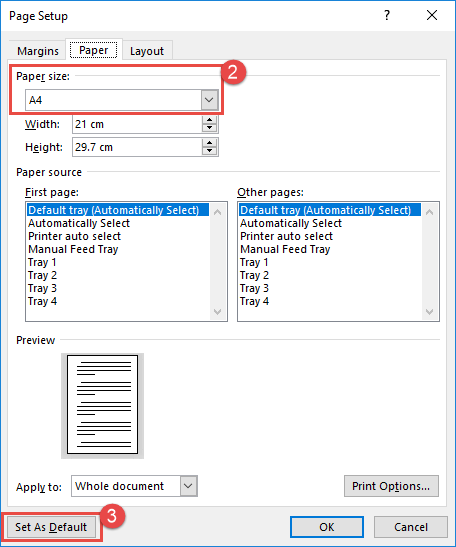Open the Apply to Whole document dropdown
Image resolution: width=456 pixels, height=547 pixels.
pyautogui.click(x=134, y=486)
